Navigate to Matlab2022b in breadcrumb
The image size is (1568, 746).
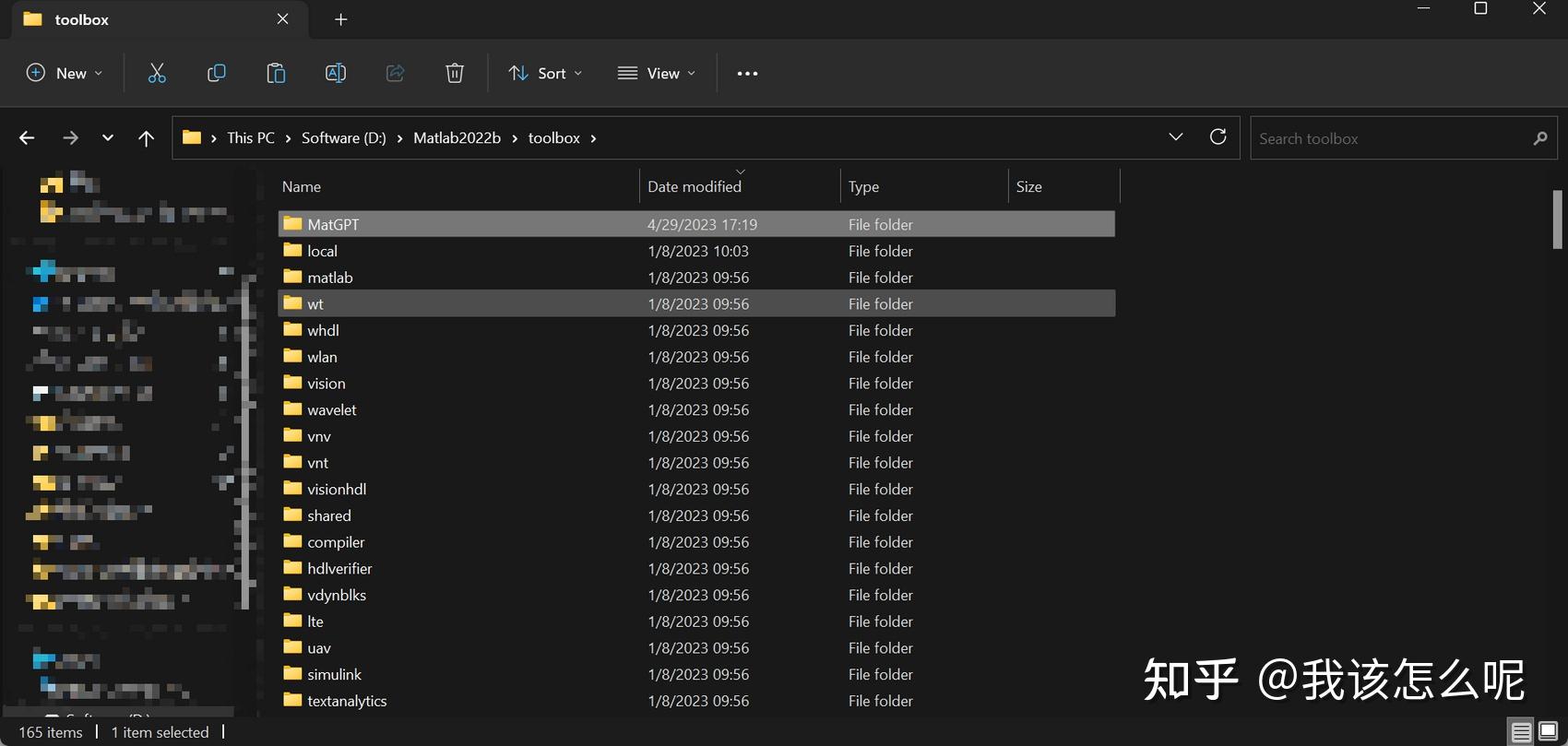pyautogui.click(x=457, y=138)
